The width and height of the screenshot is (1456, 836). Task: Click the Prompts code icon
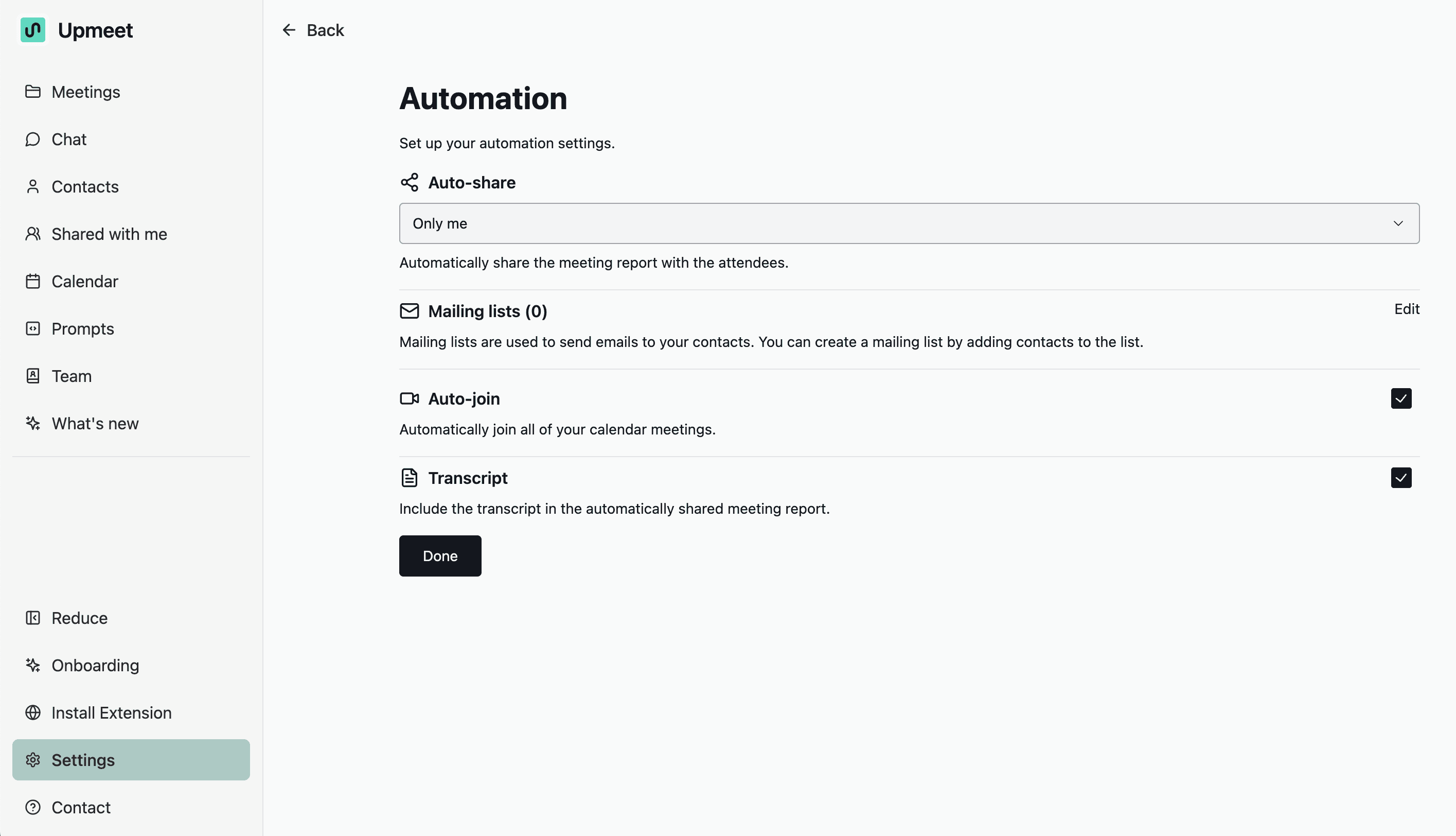tap(33, 329)
